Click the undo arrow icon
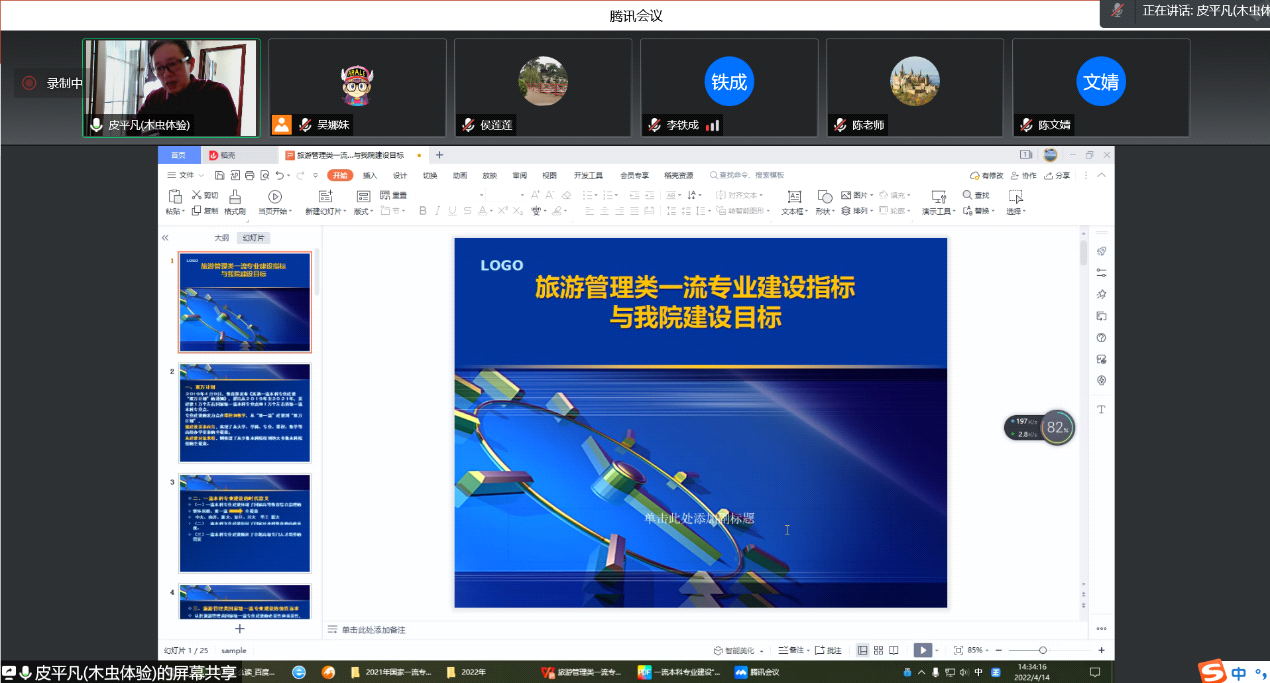Image resolution: width=1270 pixels, height=683 pixels. [x=279, y=175]
